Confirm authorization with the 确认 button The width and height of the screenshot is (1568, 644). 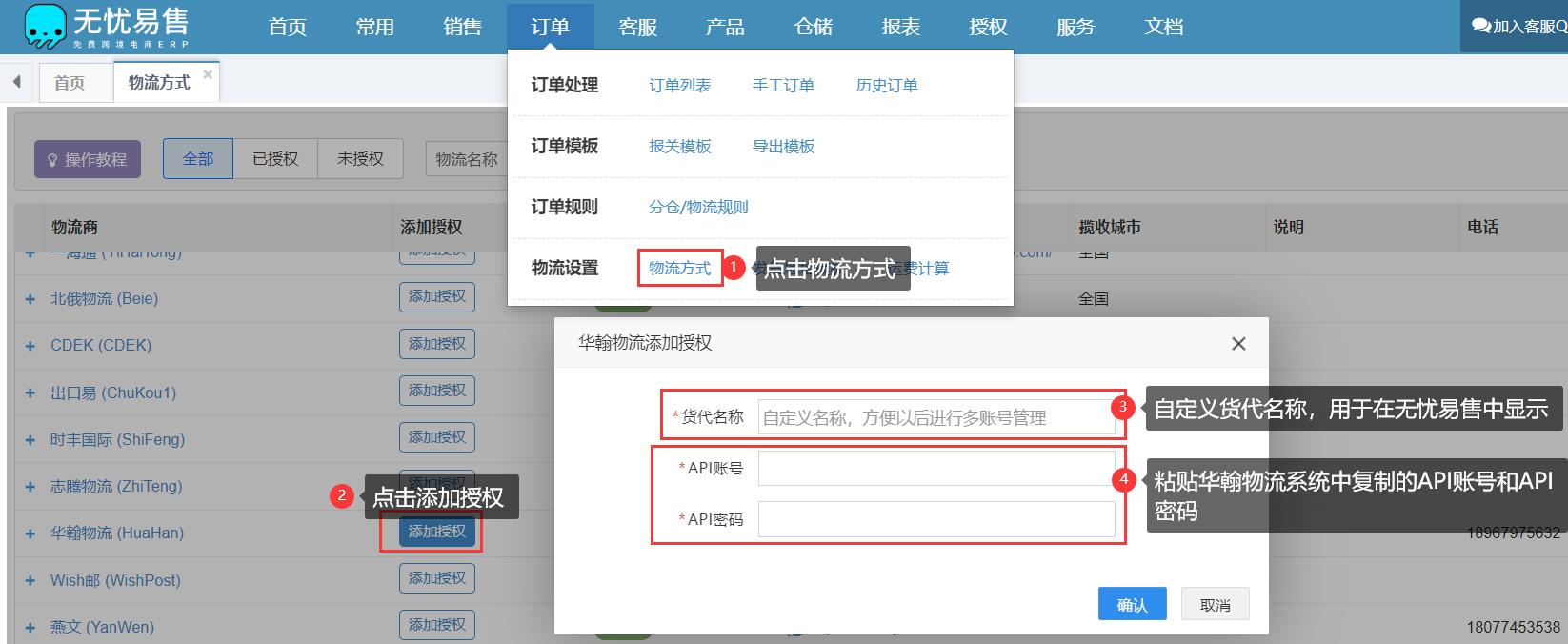click(1133, 604)
